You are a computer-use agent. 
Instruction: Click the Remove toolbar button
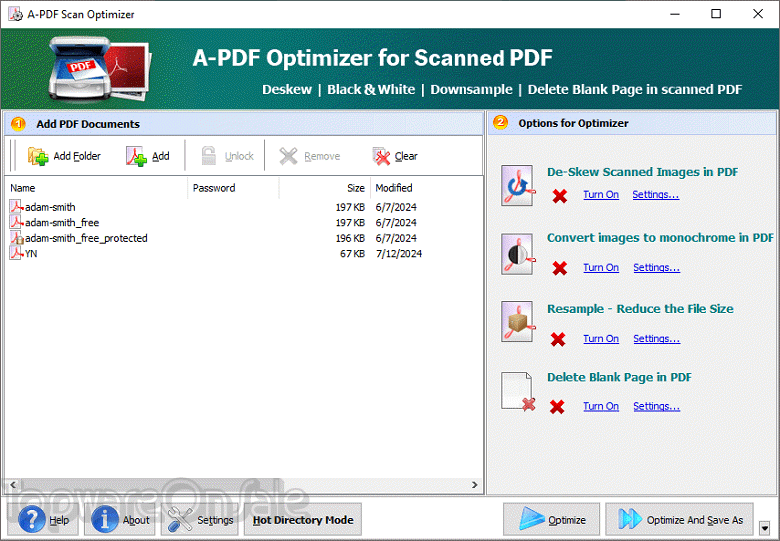[x=309, y=156]
